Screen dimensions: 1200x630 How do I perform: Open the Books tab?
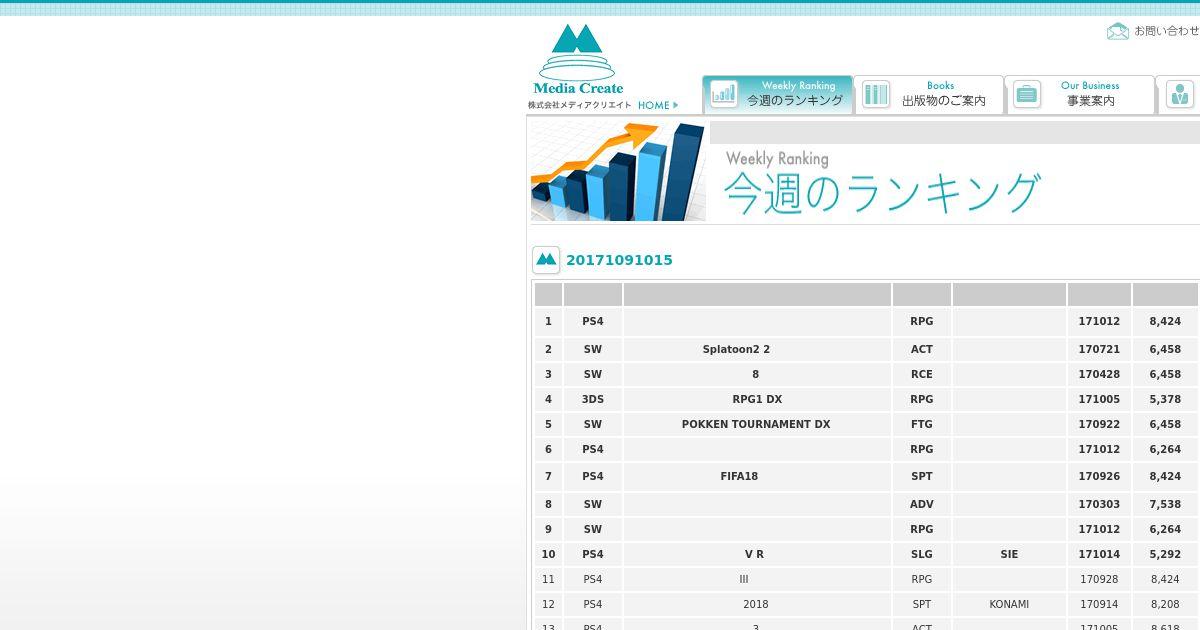click(929, 94)
